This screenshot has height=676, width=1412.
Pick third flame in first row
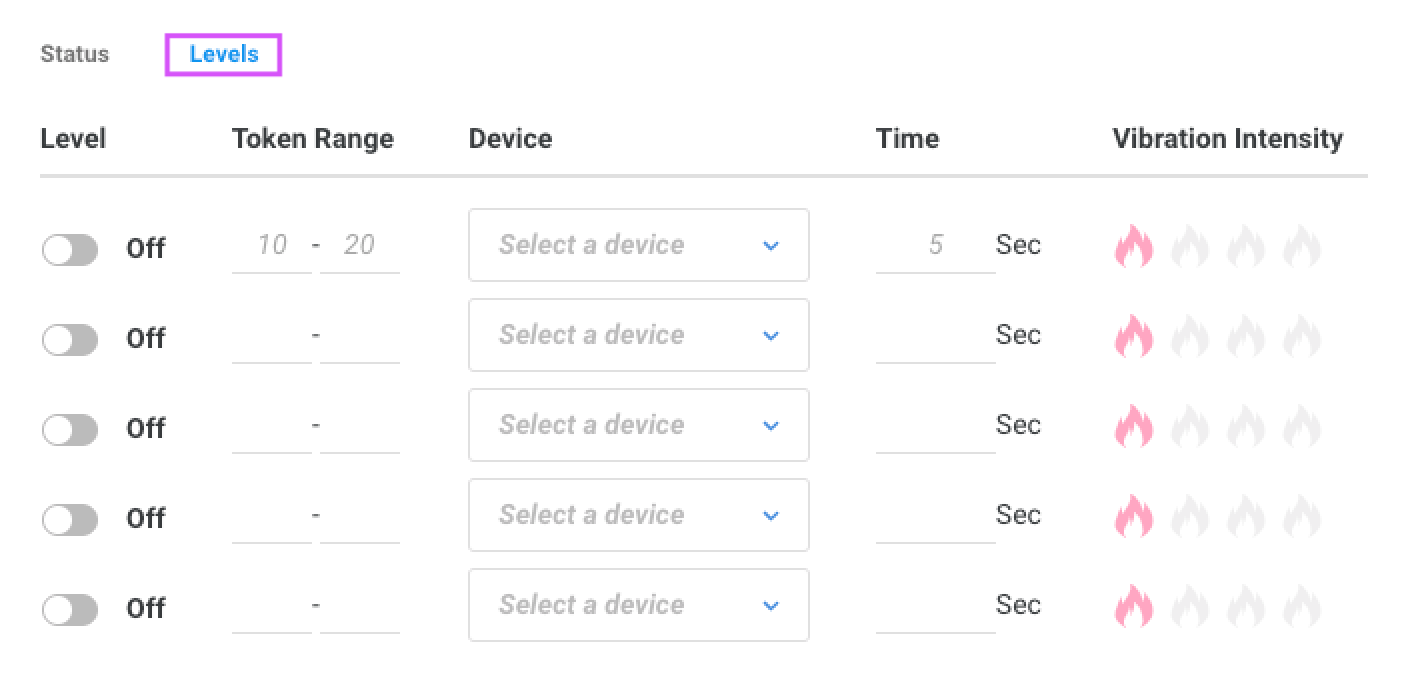point(1245,246)
